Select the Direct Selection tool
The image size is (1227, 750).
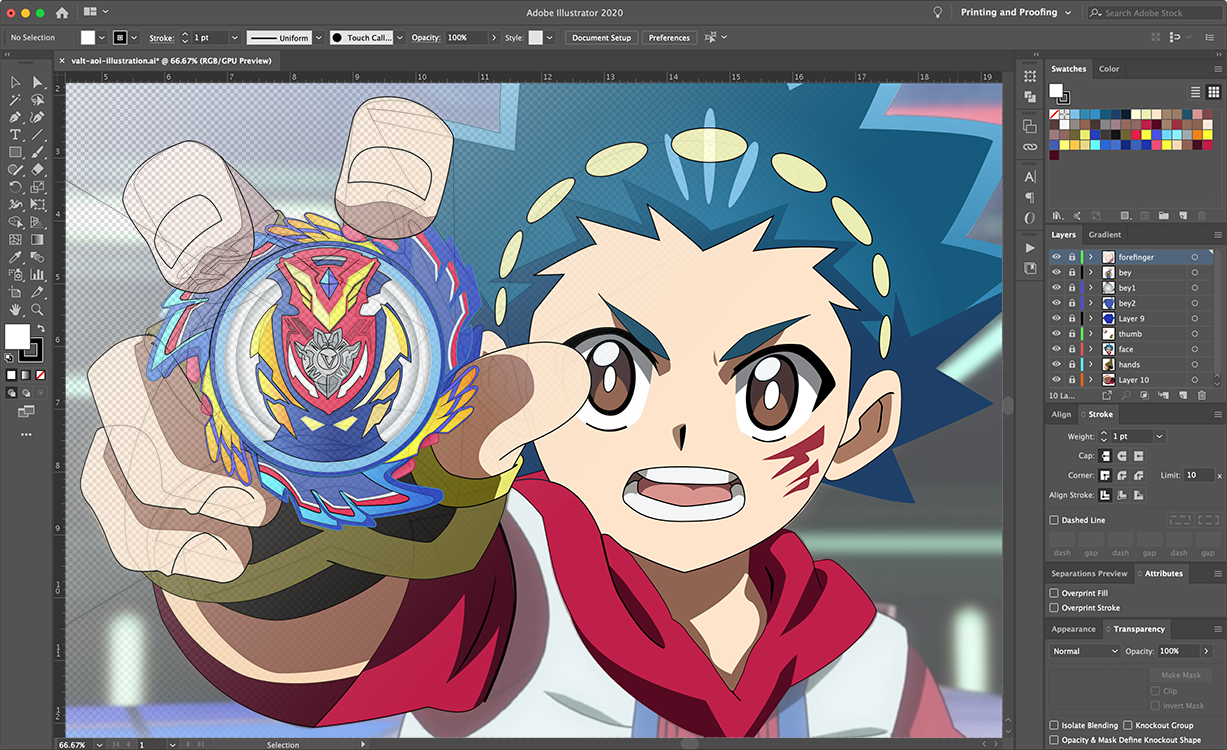[37, 83]
